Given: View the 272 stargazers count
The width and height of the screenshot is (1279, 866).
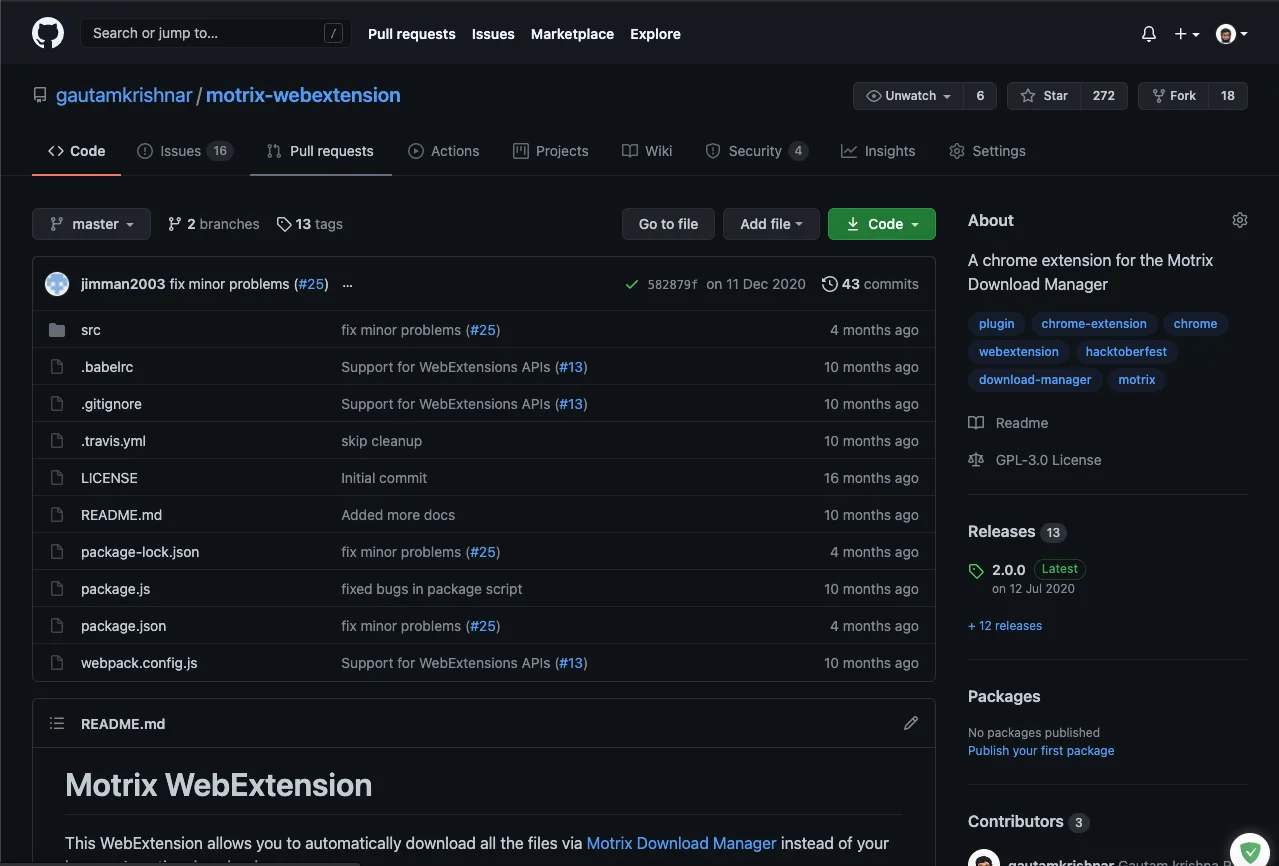Looking at the screenshot, I should pos(1104,96).
